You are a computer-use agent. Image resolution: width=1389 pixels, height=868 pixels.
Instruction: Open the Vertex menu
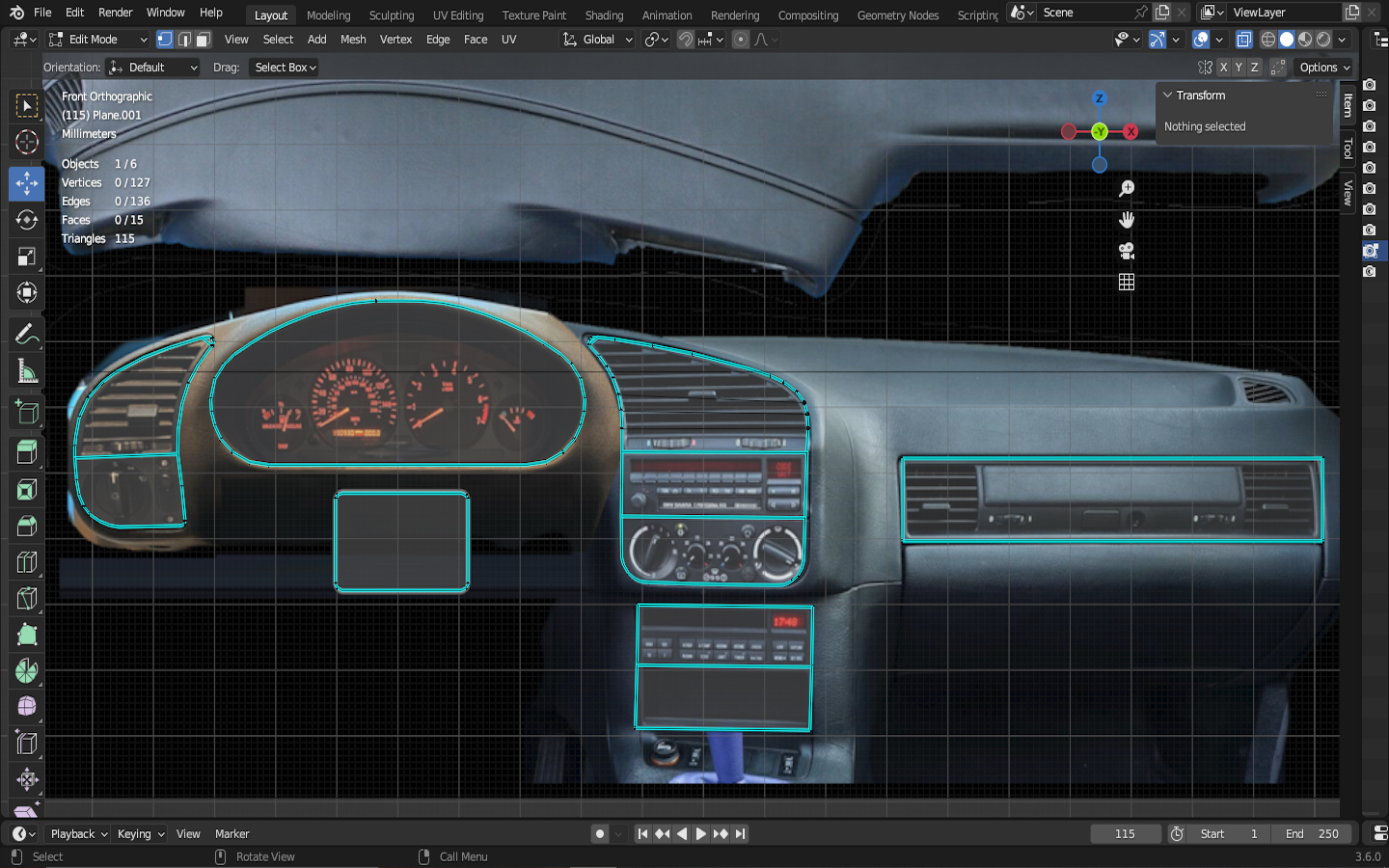click(x=395, y=40)
